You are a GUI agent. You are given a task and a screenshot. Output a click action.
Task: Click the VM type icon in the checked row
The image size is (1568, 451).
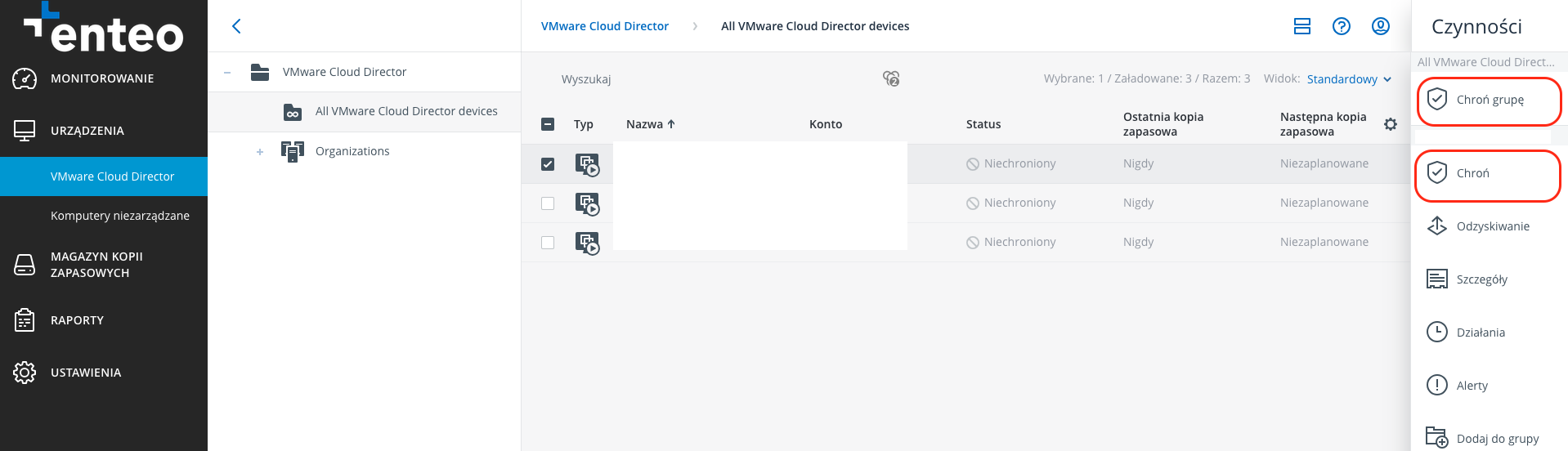coord(588,164)
